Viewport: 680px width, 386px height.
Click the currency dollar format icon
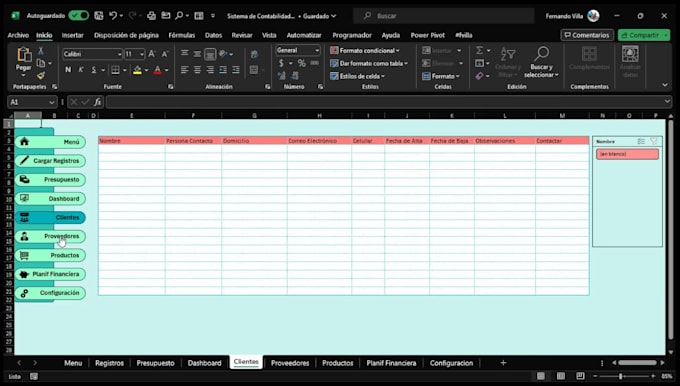(281, 63)
